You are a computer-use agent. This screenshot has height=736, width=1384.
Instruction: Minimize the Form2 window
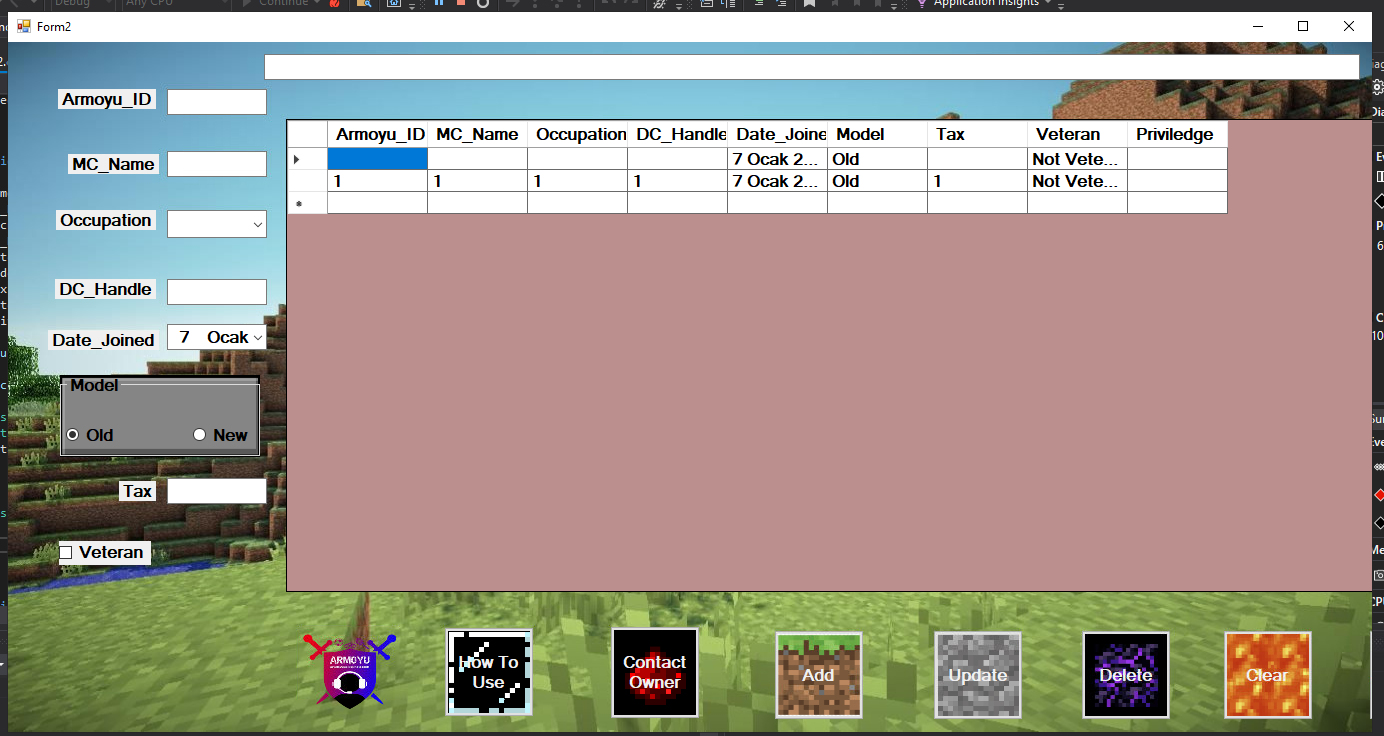click(x=1257, y=26)
